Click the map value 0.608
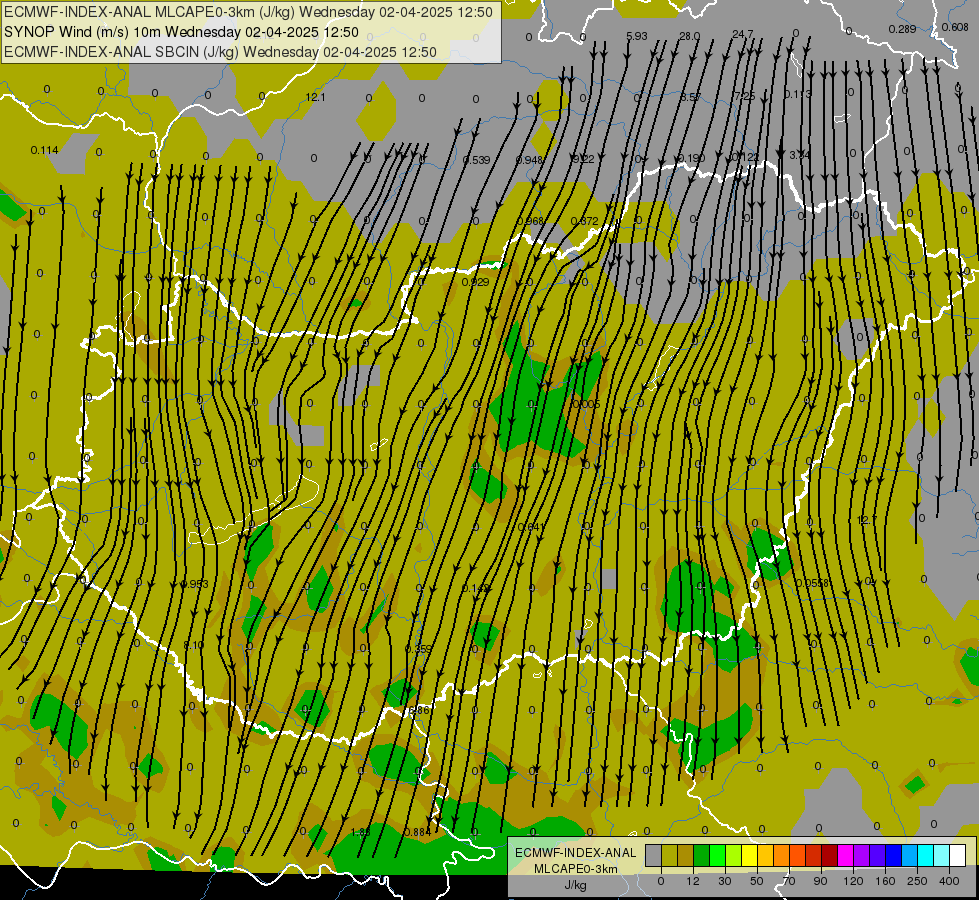Image resolution: width=979 pixels, height=900 pixels. (x=955, y=27)
